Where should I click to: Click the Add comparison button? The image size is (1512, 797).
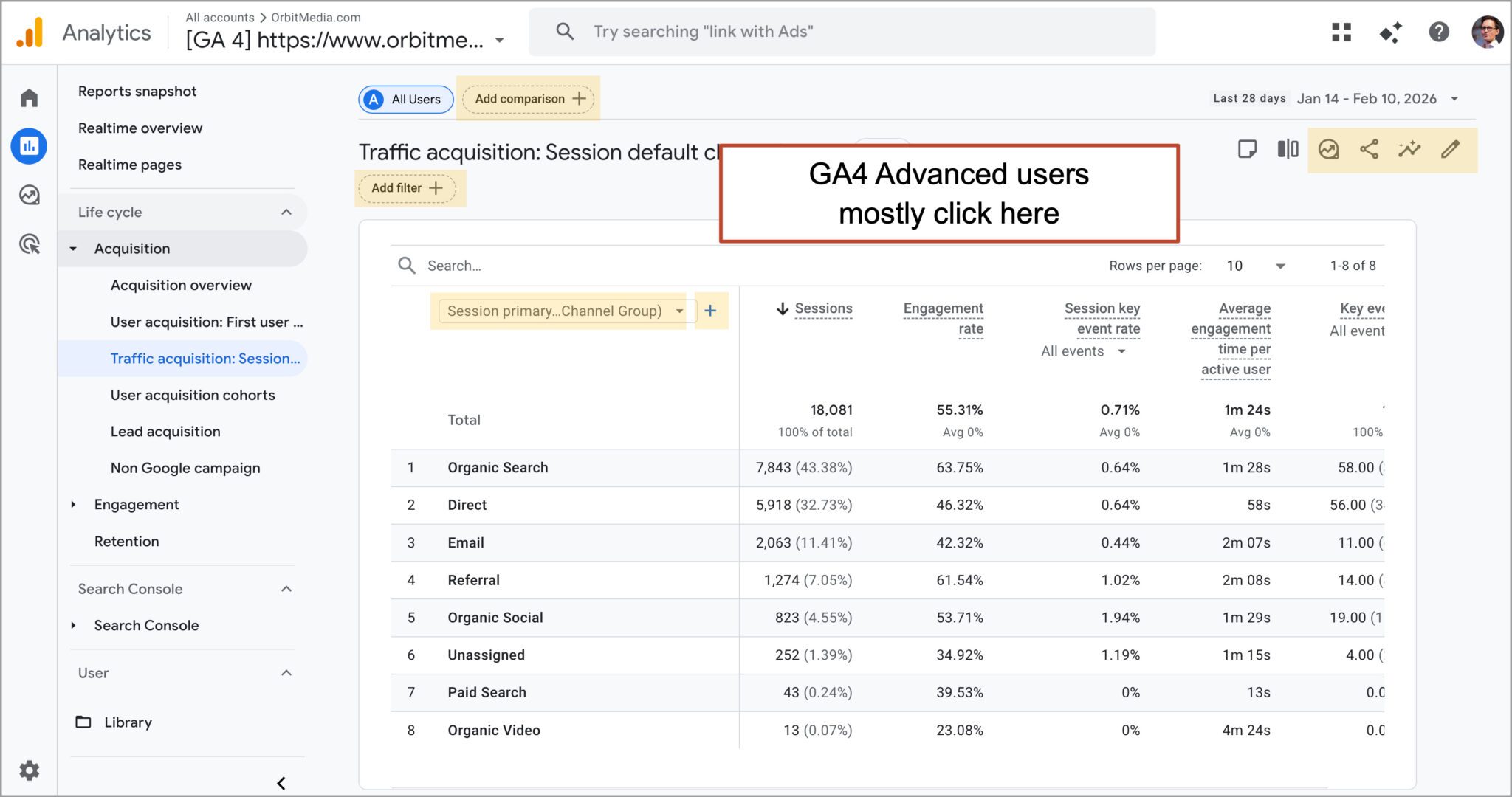coord(527,98)
